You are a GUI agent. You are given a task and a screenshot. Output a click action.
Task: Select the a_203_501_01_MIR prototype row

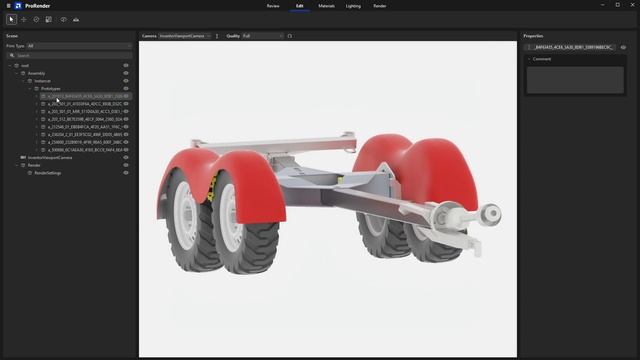[85, 111]
